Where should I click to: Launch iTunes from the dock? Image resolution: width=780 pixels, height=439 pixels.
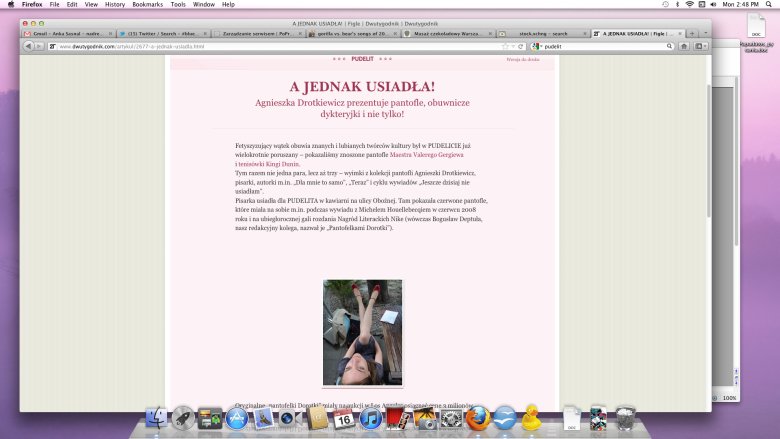tap(371, 418)
